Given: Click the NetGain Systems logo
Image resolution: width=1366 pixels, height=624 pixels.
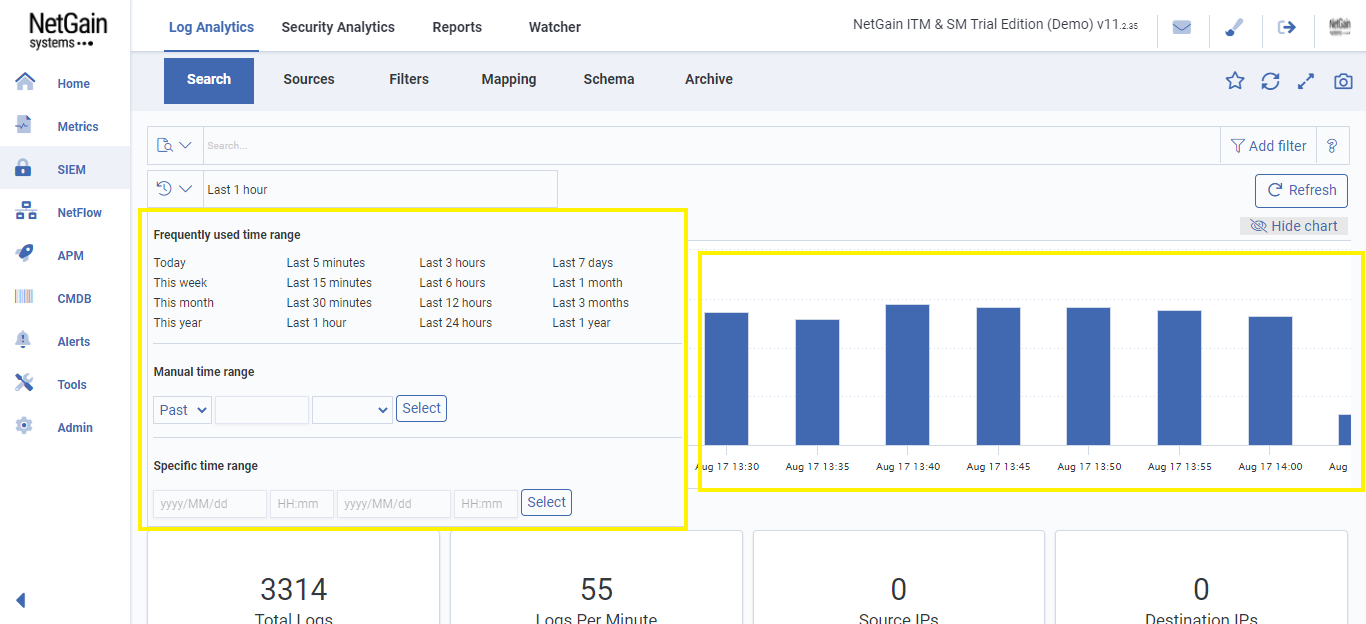Looking at the screenshot, I should [x=68, y=30].
